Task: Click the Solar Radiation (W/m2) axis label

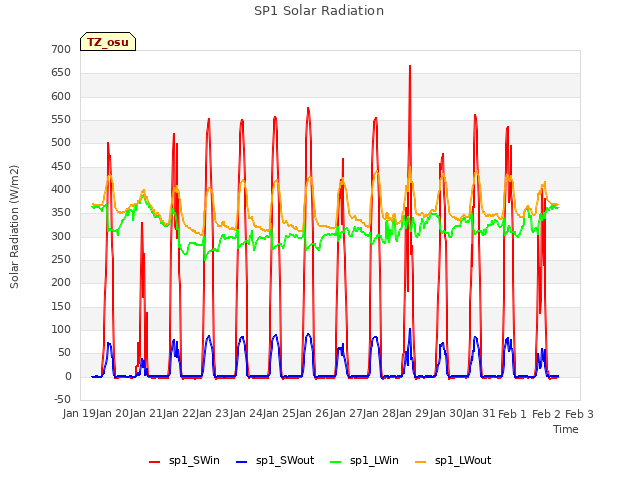Action: (14, 227)
